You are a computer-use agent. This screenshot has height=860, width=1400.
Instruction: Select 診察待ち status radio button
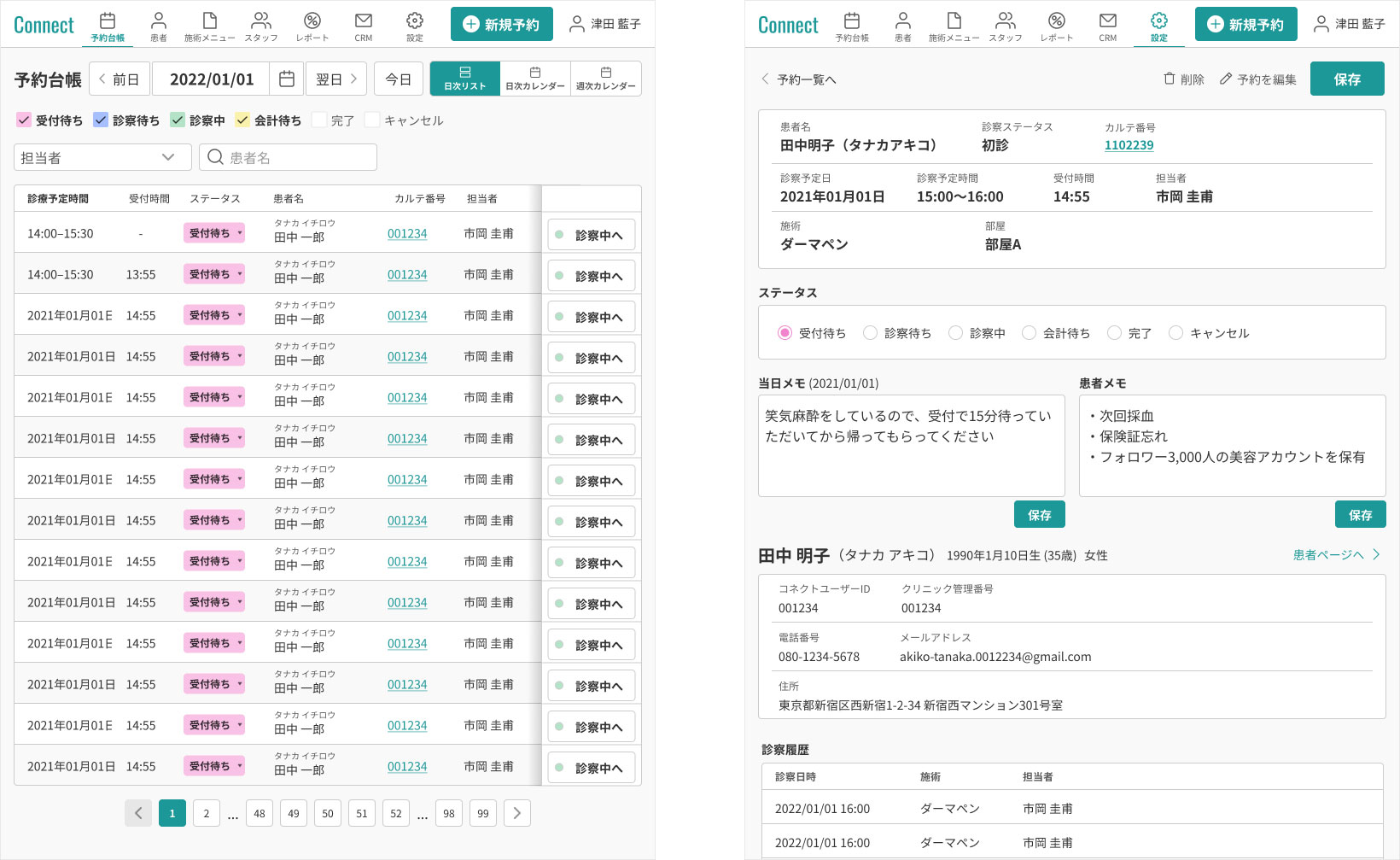point(870,333)
